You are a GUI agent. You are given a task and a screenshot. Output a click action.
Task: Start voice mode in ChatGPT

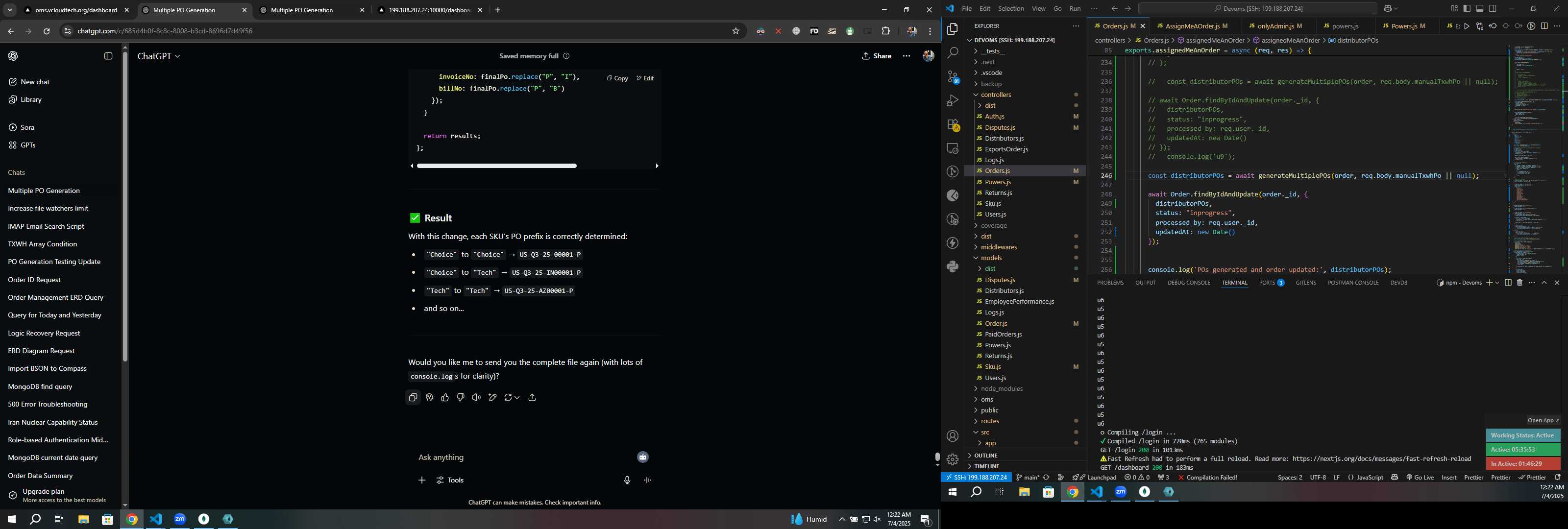pyautogui.click(x=648, y=481)
